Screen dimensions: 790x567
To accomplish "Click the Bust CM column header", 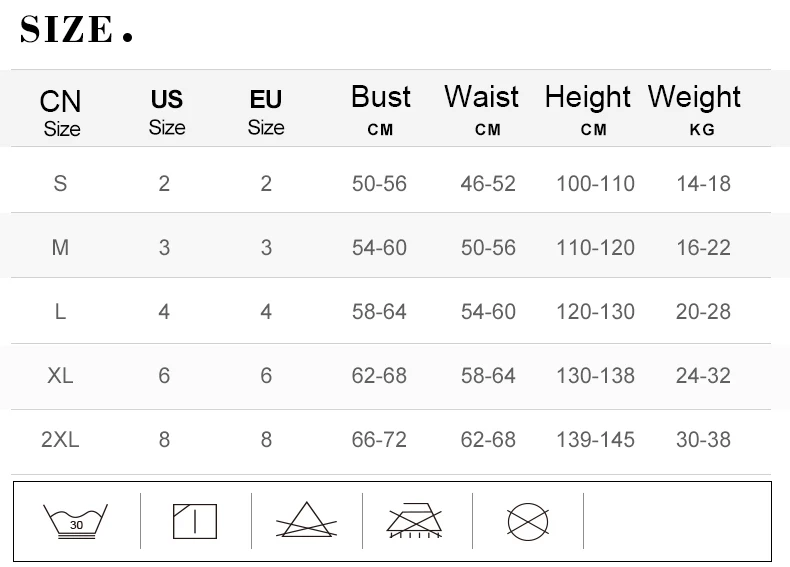I will [380, 110].
